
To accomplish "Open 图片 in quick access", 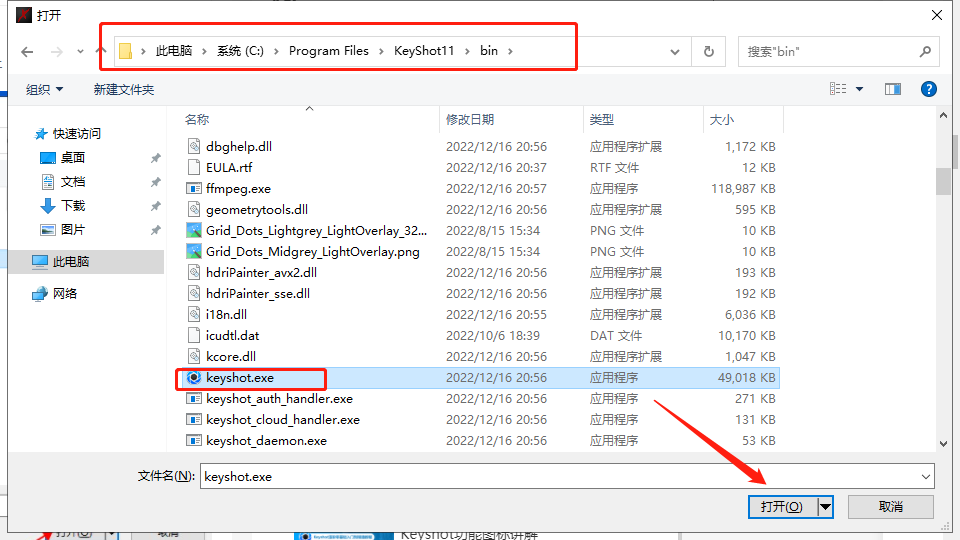I will (73, 230).
